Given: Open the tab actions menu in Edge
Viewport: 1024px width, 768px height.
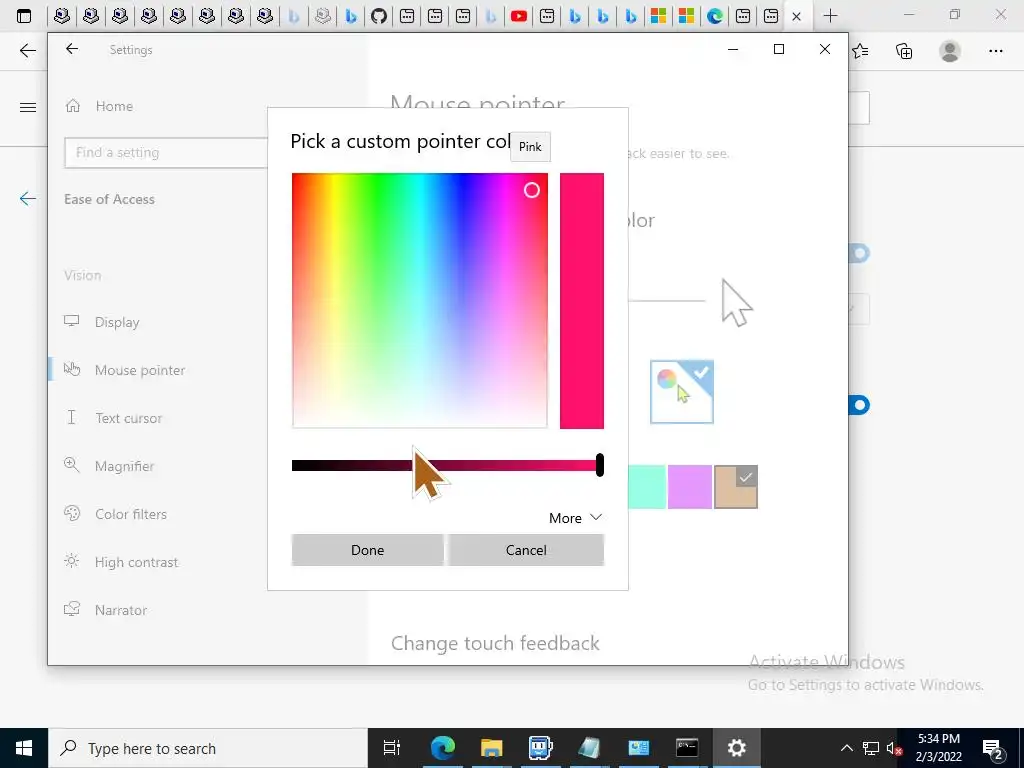Looking at the screenshot, I should point(24,16).
